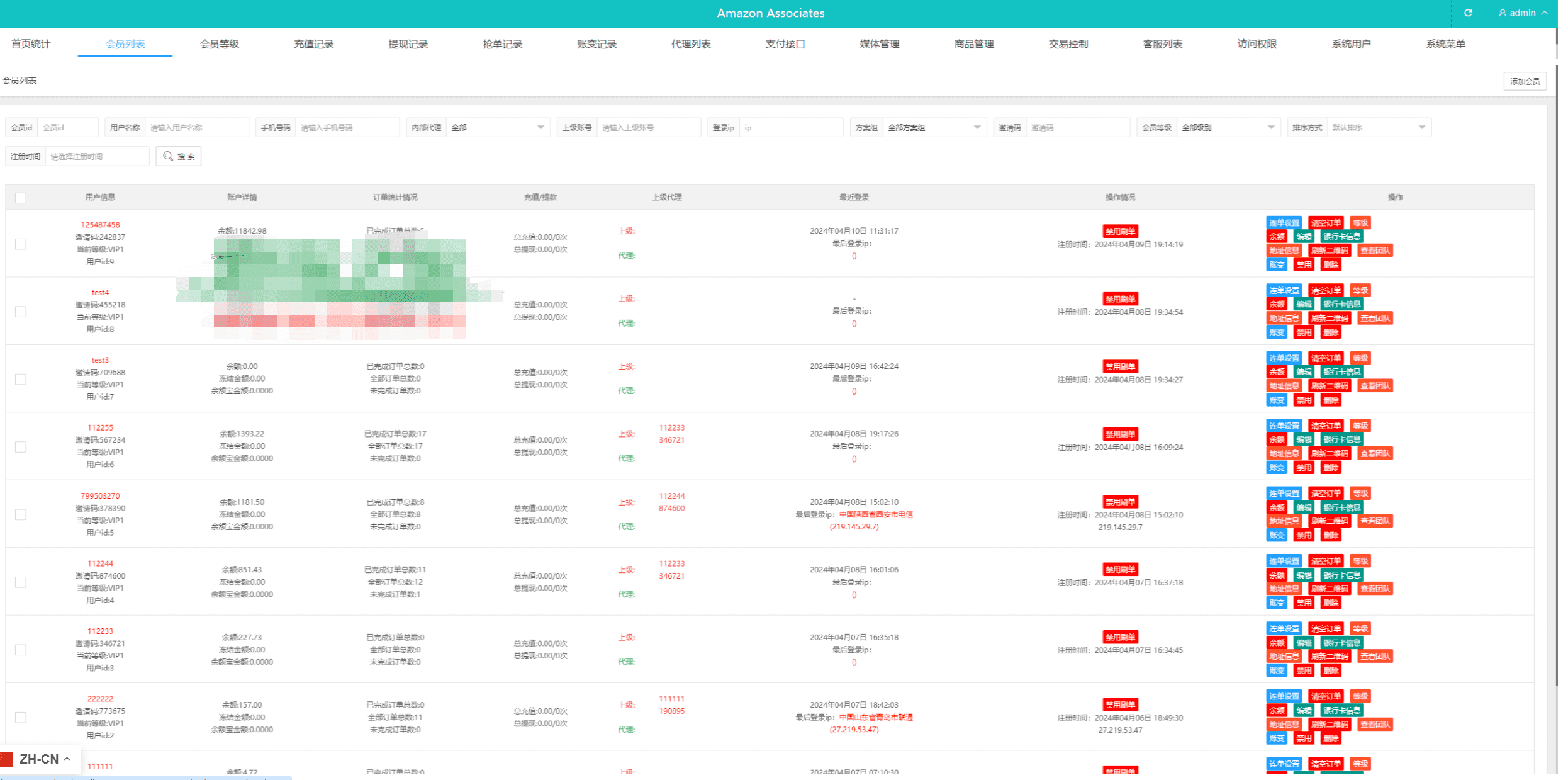The height and width of the screenshot is (780, 1568).
Task: Click 禁用刷单 for user 112255
Action: click(1120, 434)
